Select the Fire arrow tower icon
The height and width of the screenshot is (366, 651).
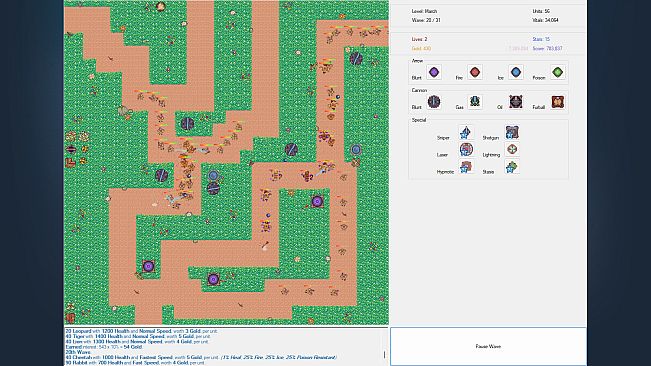475,73
